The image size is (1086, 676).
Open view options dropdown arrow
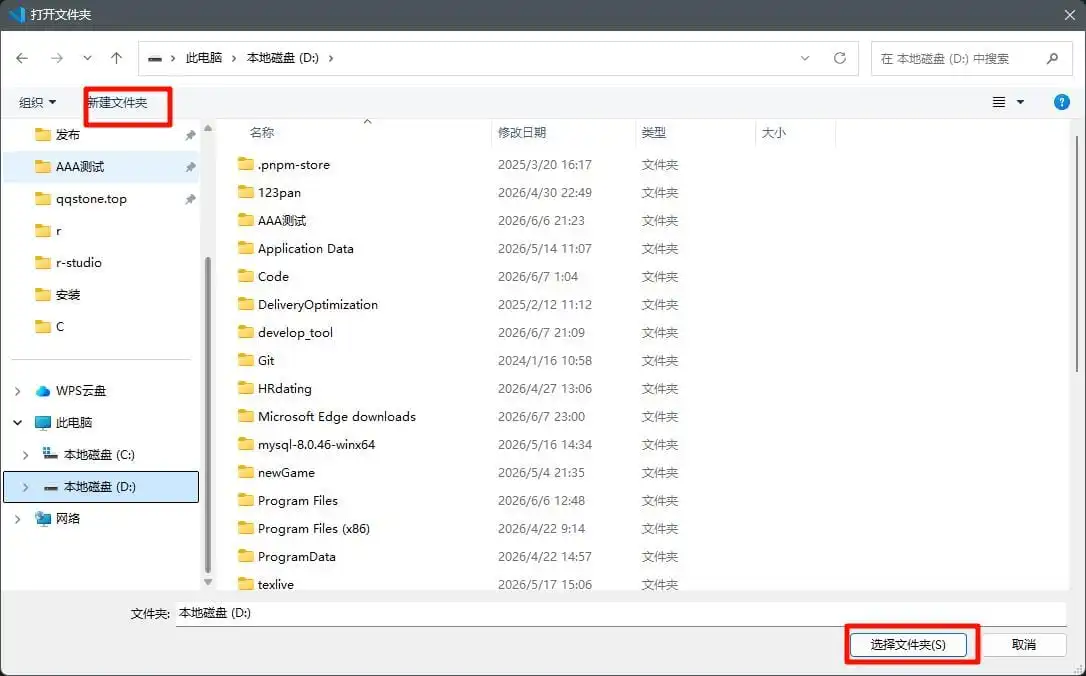coord(1020,103)
